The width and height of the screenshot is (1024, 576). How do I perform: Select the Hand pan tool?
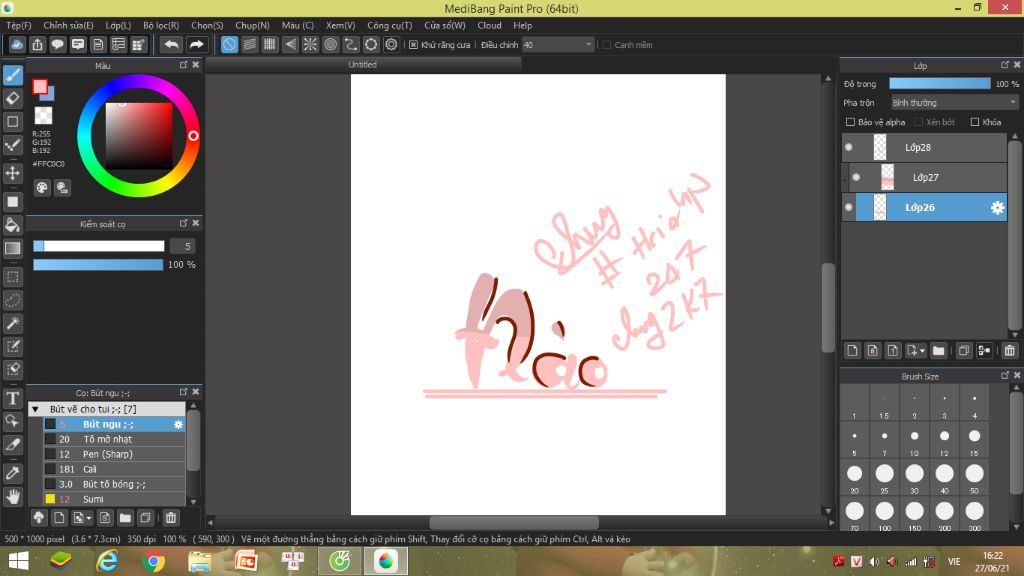tap(13, 496)
